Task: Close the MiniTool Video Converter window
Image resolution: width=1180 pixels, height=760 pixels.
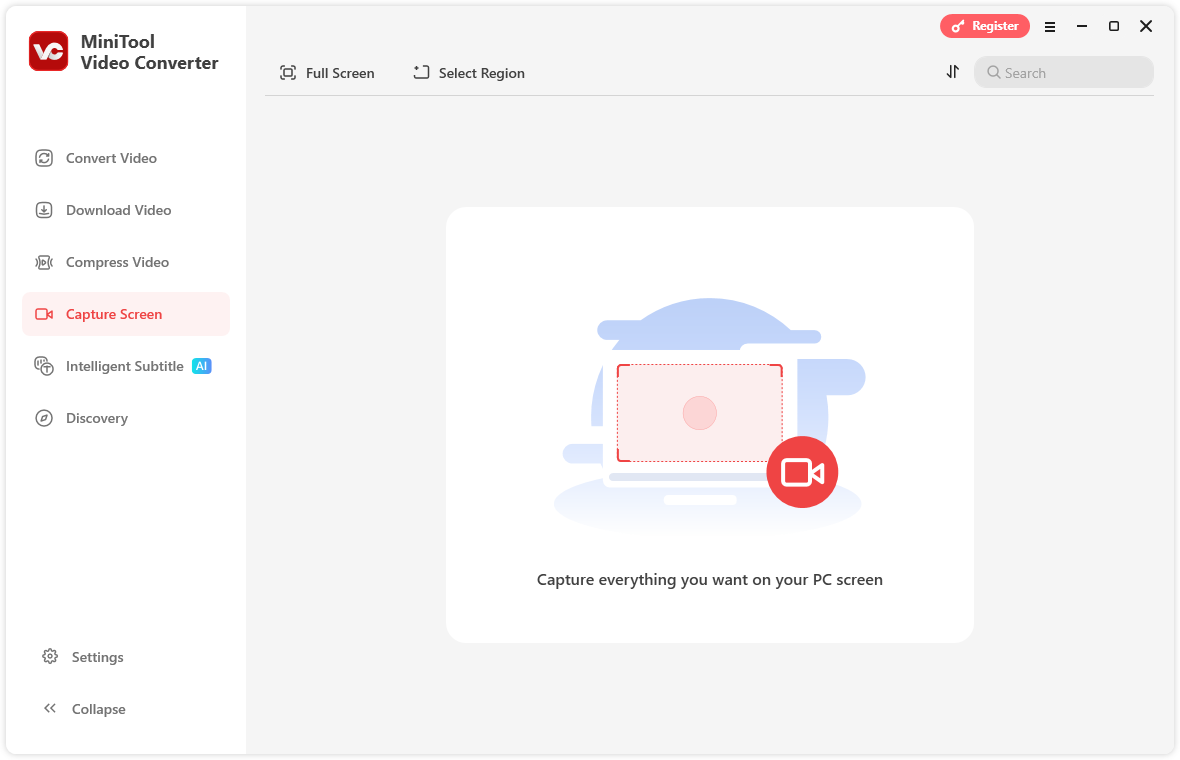Action: [1146, 26]
